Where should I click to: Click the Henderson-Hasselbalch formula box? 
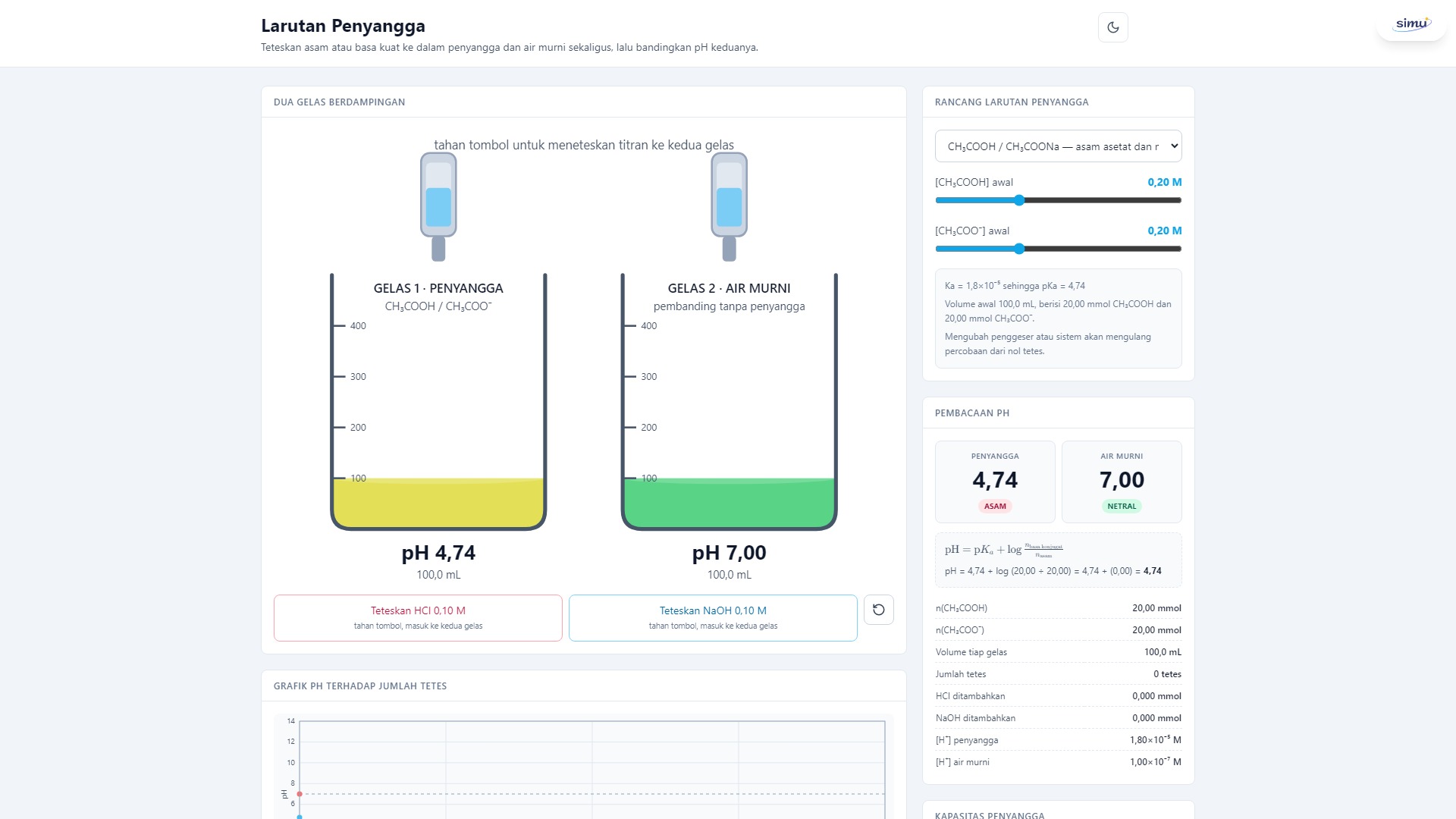point(1058,560)
